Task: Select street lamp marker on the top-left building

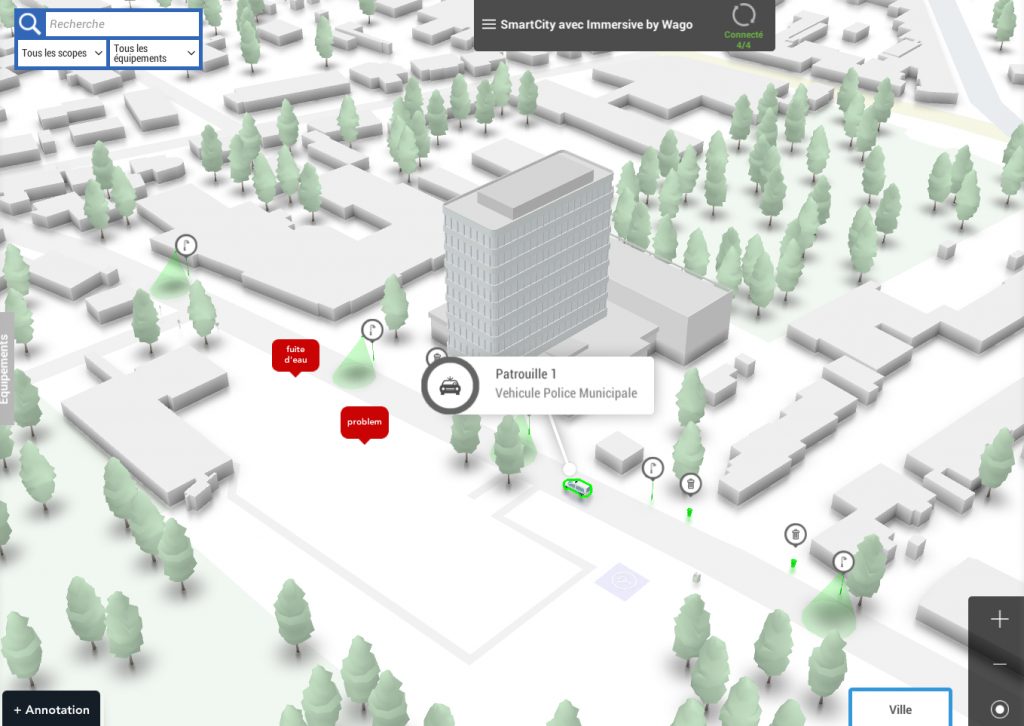Action: (186, 245)
